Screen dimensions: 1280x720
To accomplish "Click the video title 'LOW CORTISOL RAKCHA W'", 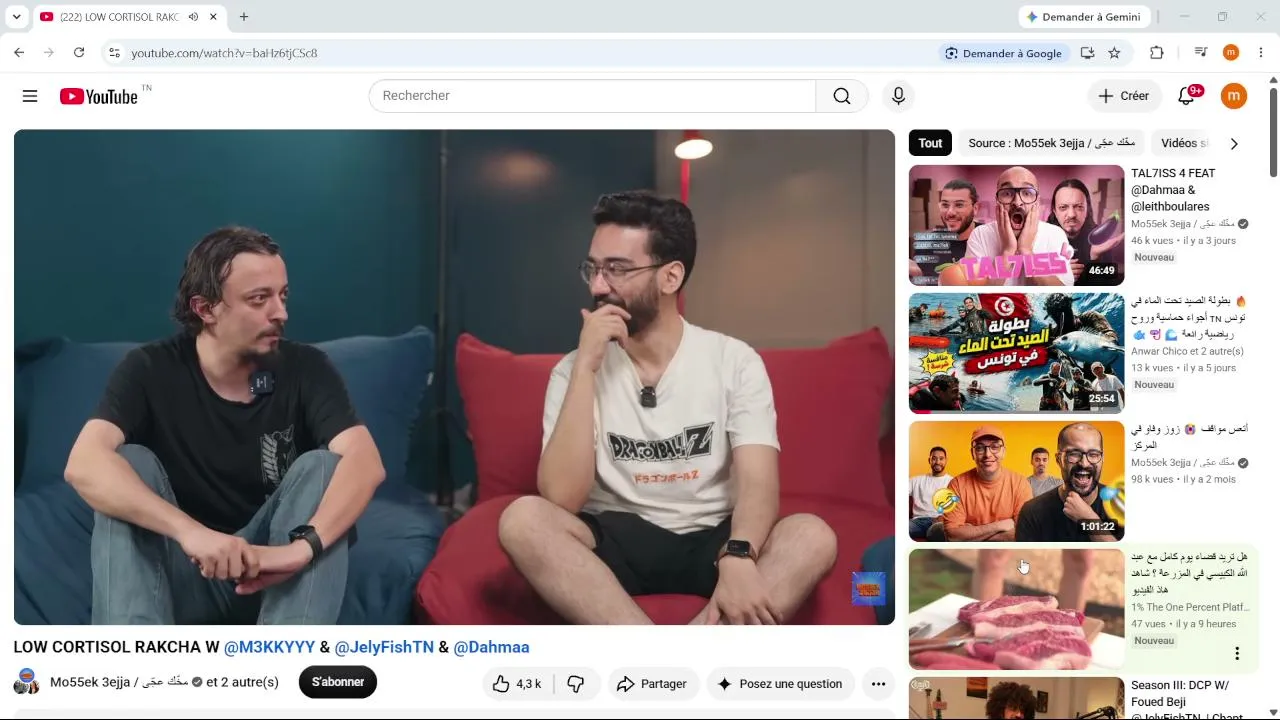I will (x=116, y=647).
